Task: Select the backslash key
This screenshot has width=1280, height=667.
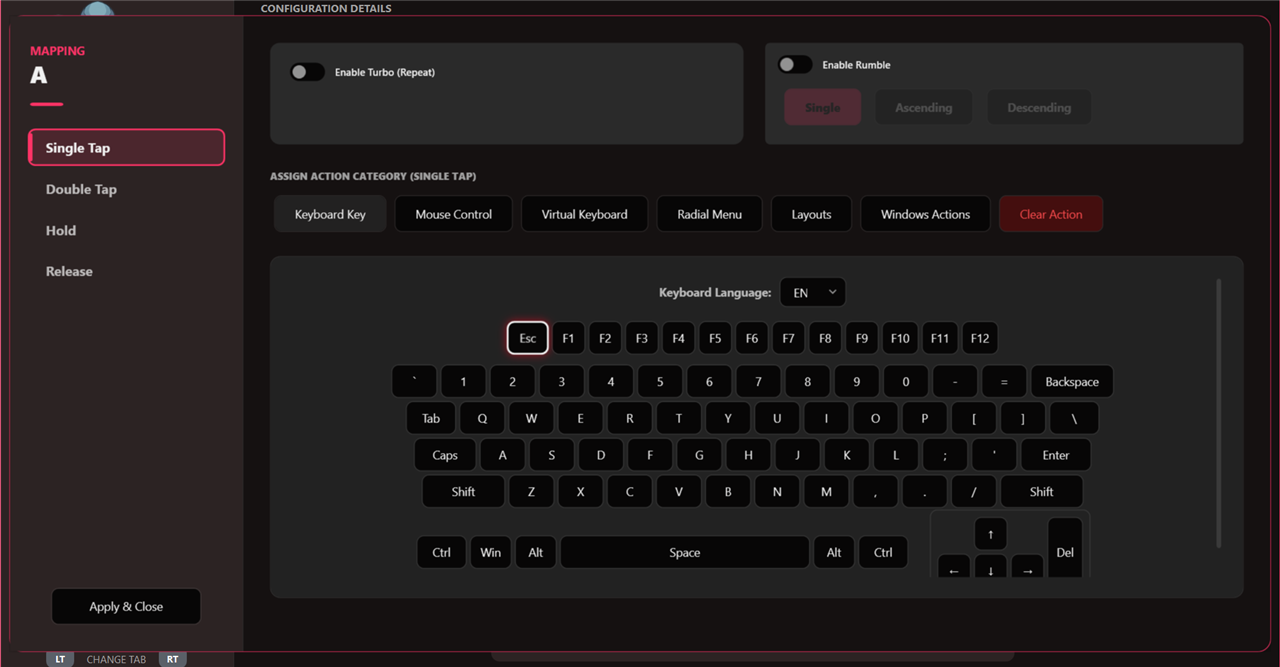Action: (x=1075, y=418)
